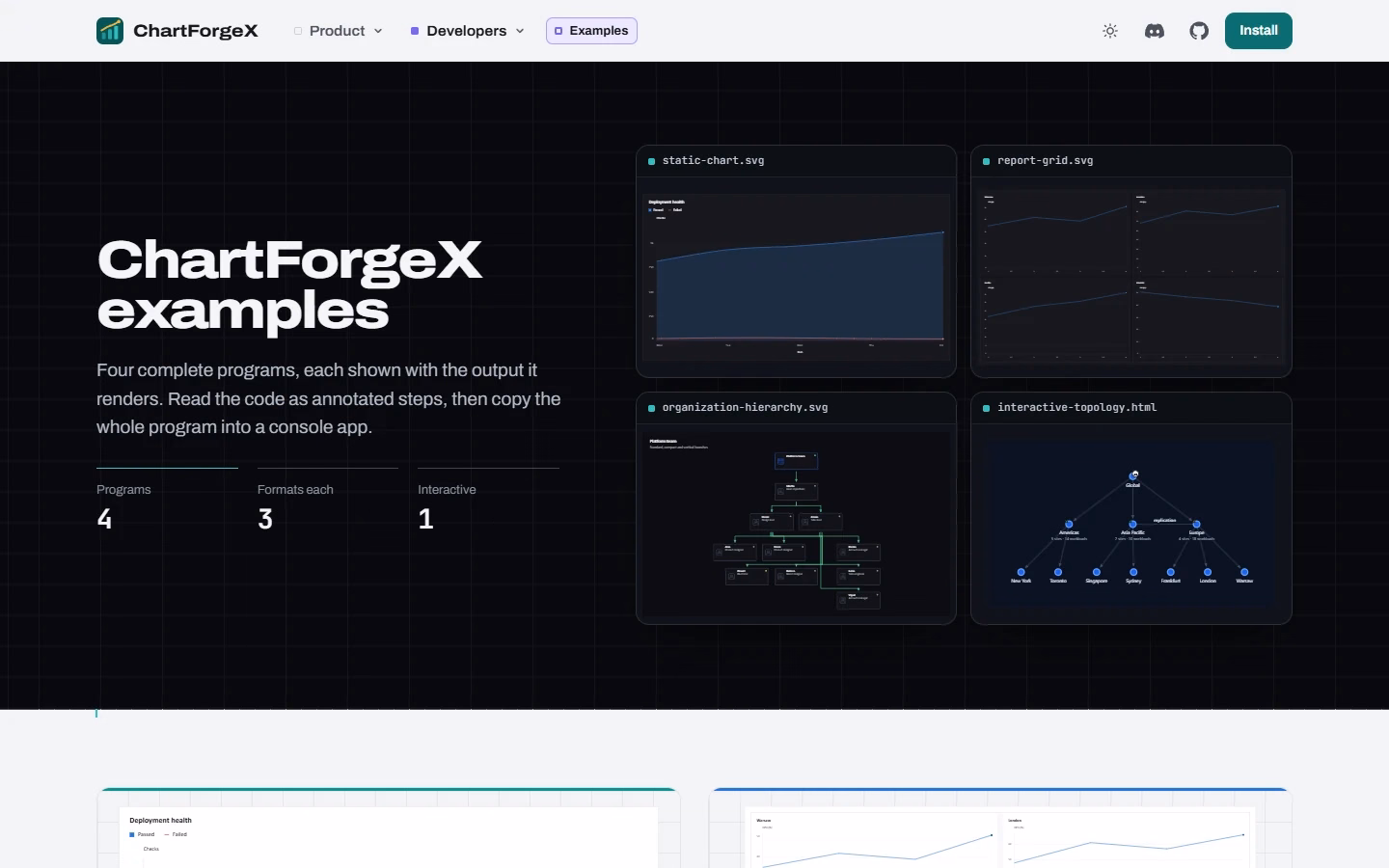
Task: Click the teal dot beside organization-hierarchy.svg
Action: coord(652,408)
